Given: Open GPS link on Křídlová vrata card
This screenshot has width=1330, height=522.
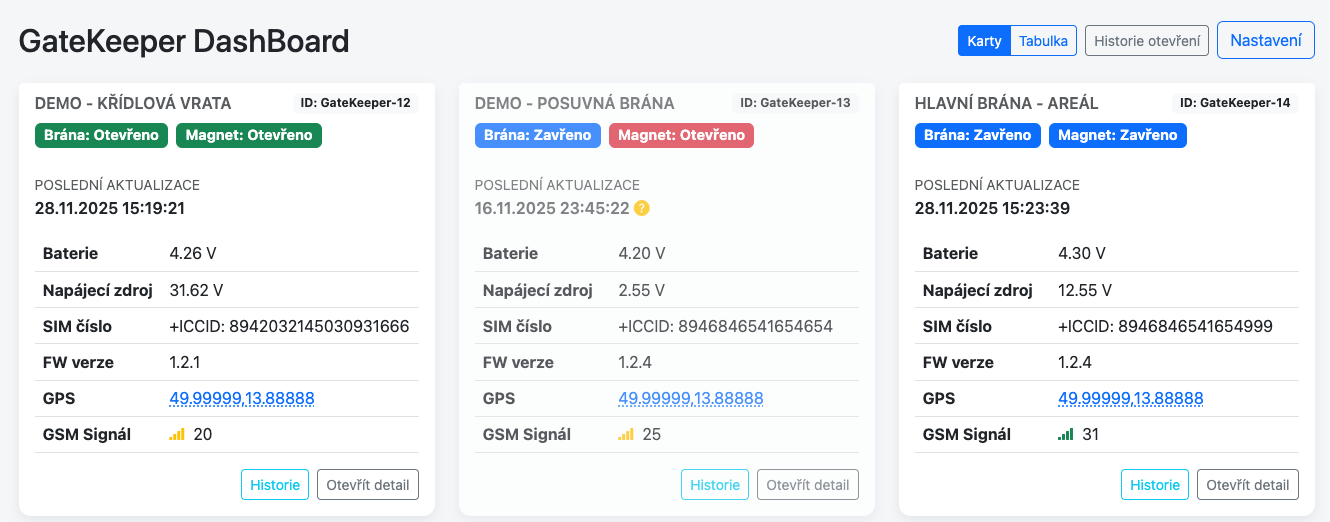Looking at the screenshot, I should click(242, 398).
